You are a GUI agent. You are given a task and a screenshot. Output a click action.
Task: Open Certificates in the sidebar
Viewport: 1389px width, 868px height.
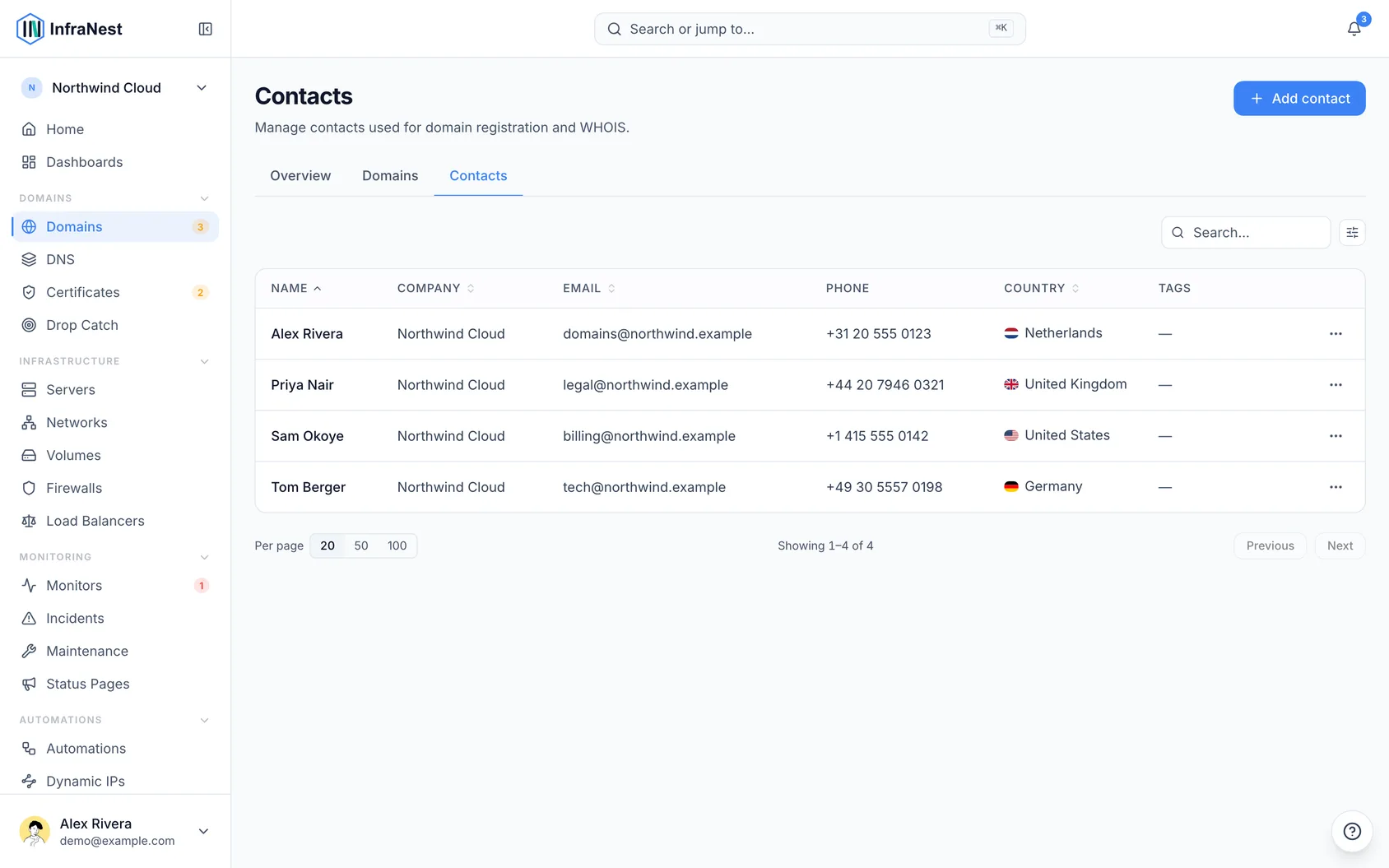pos(115,292)
